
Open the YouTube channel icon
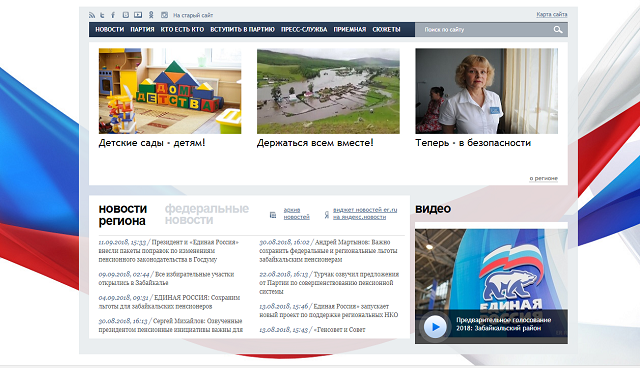[138, 15]
